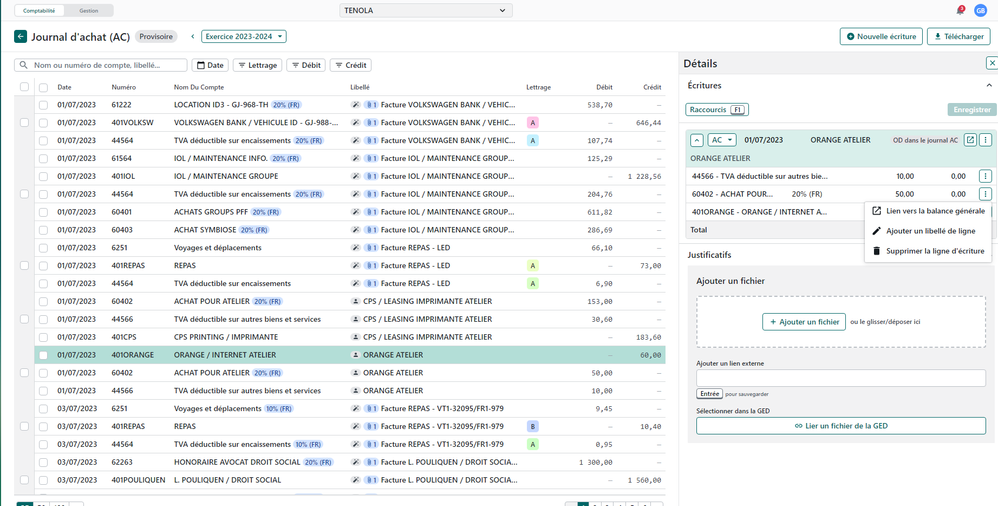This screenshot has width=998, height=506.
Task: Tick the checkbox for the 401ORANGE row
Action: click(x=43, y=355)
